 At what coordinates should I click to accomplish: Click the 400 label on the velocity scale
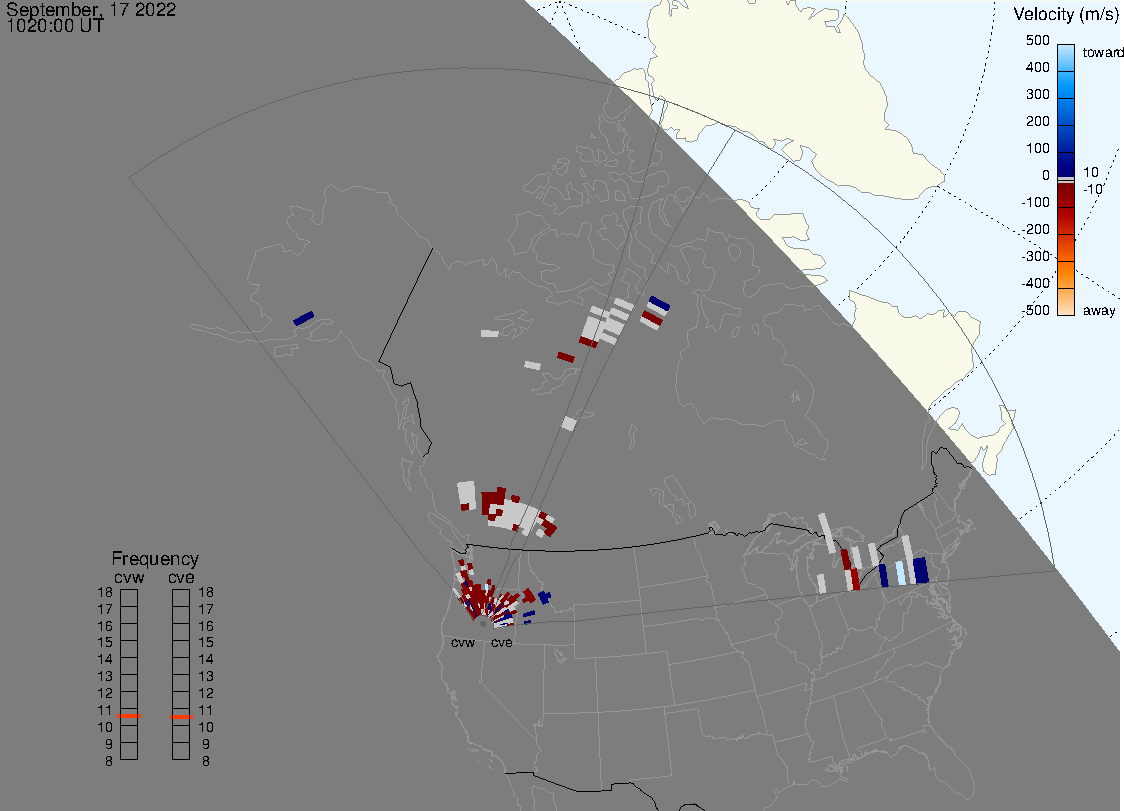[1037, 67]
